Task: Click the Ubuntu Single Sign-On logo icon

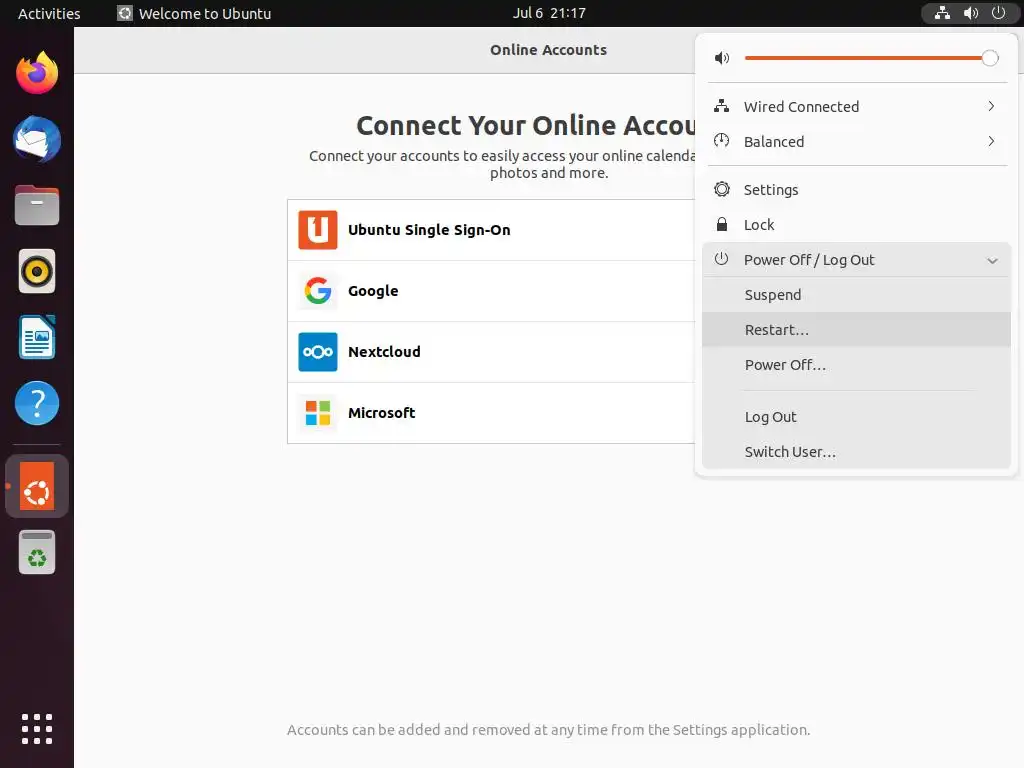Action: click(317, 230)
